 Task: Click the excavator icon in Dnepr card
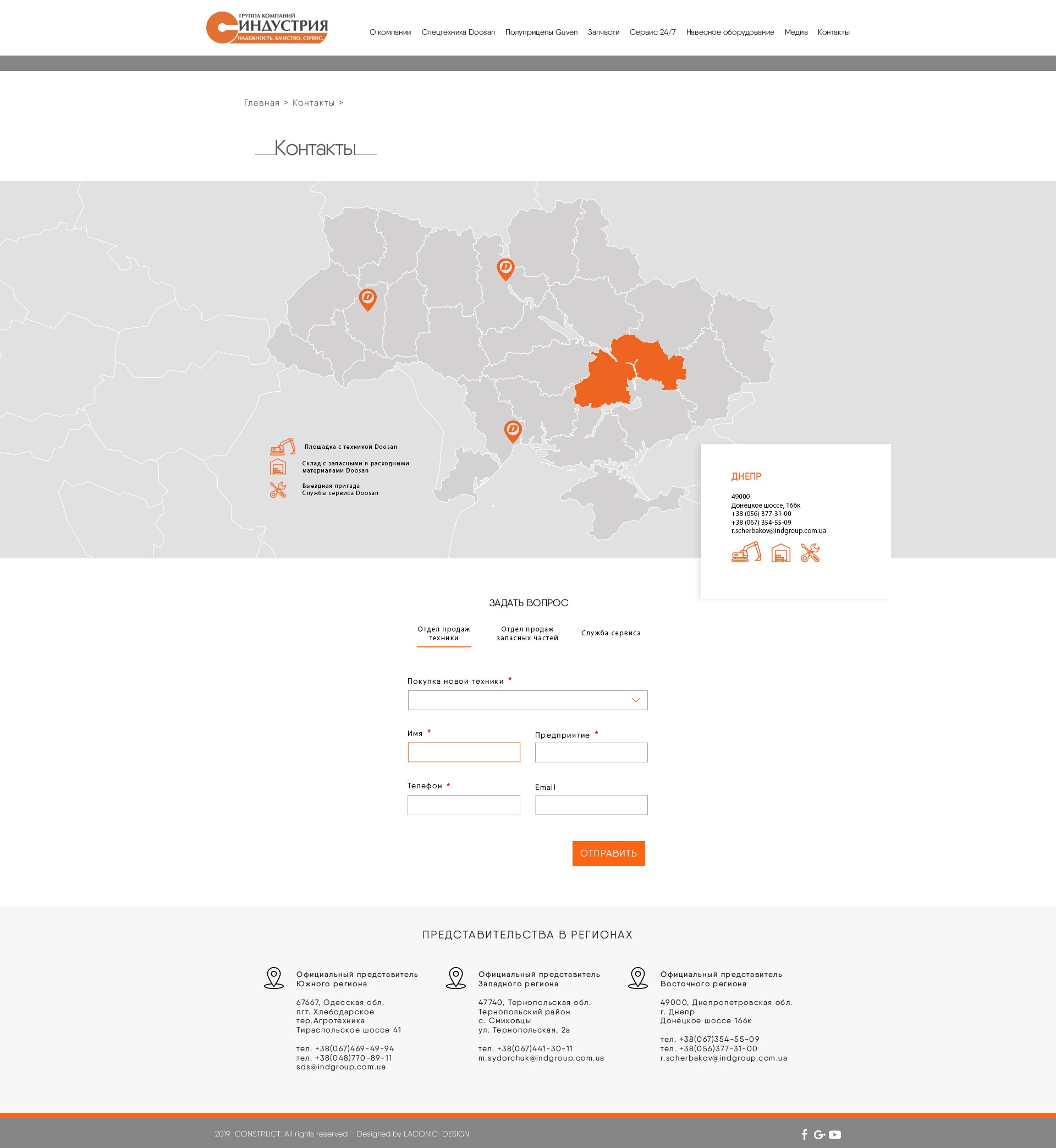tap(746, 553)
